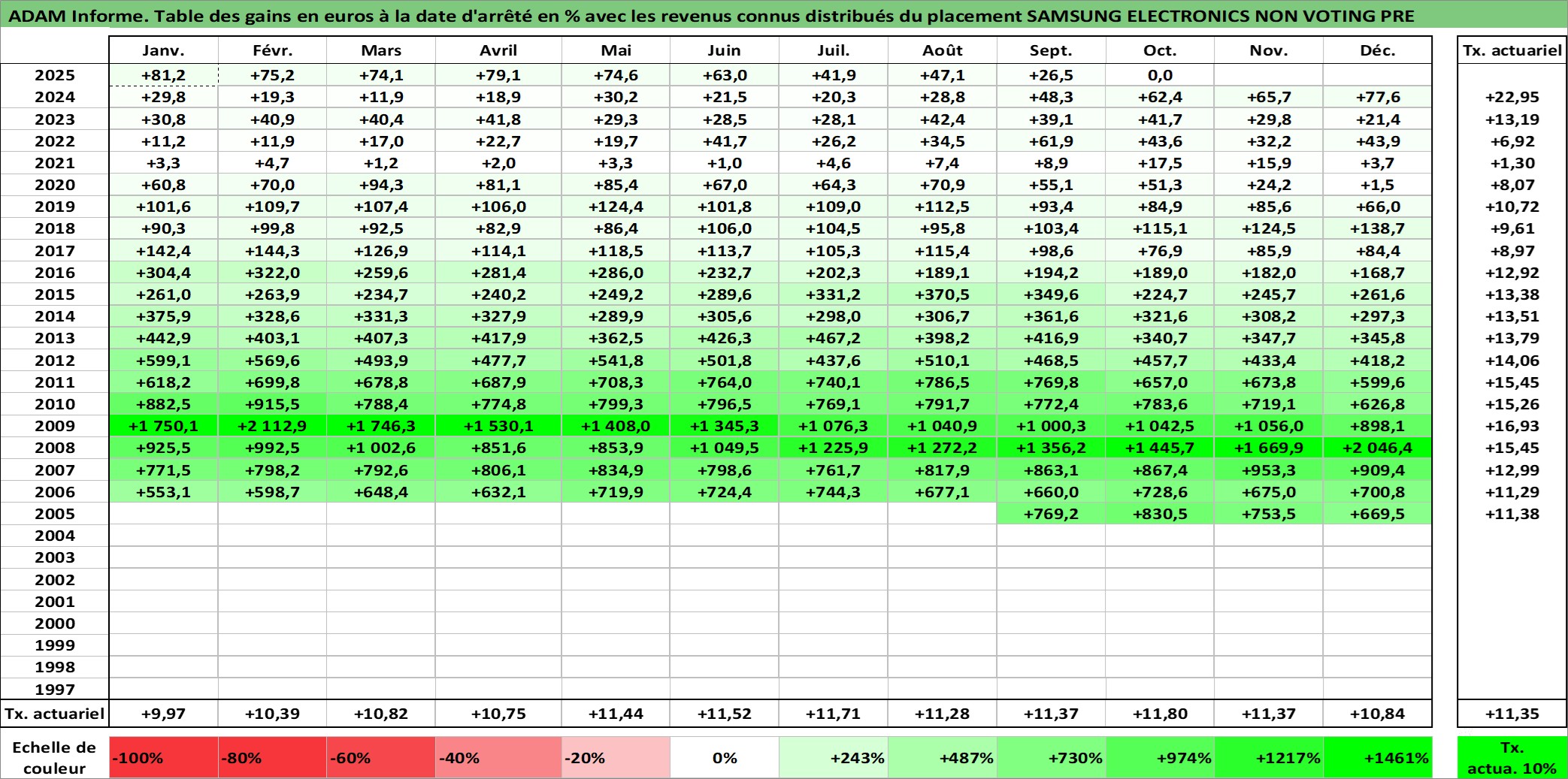Click cell +77,6 in December 2024
The height and width of the screenshot is (779, 1568).
coord(1377,97)
